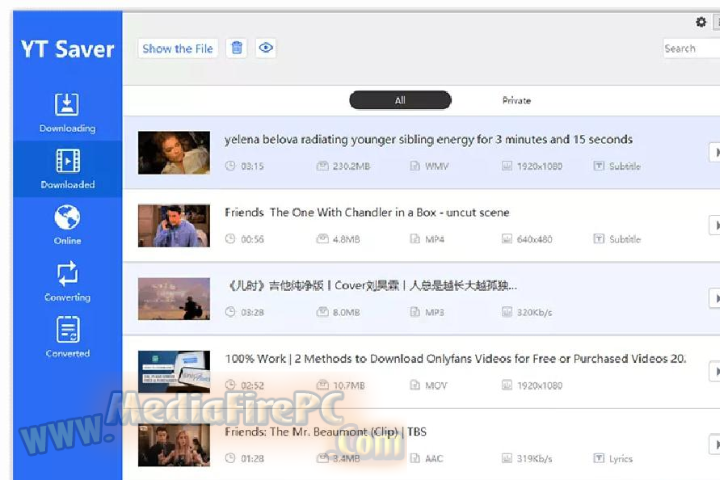Select the yelena belova video thumbnail

point(174,152)
